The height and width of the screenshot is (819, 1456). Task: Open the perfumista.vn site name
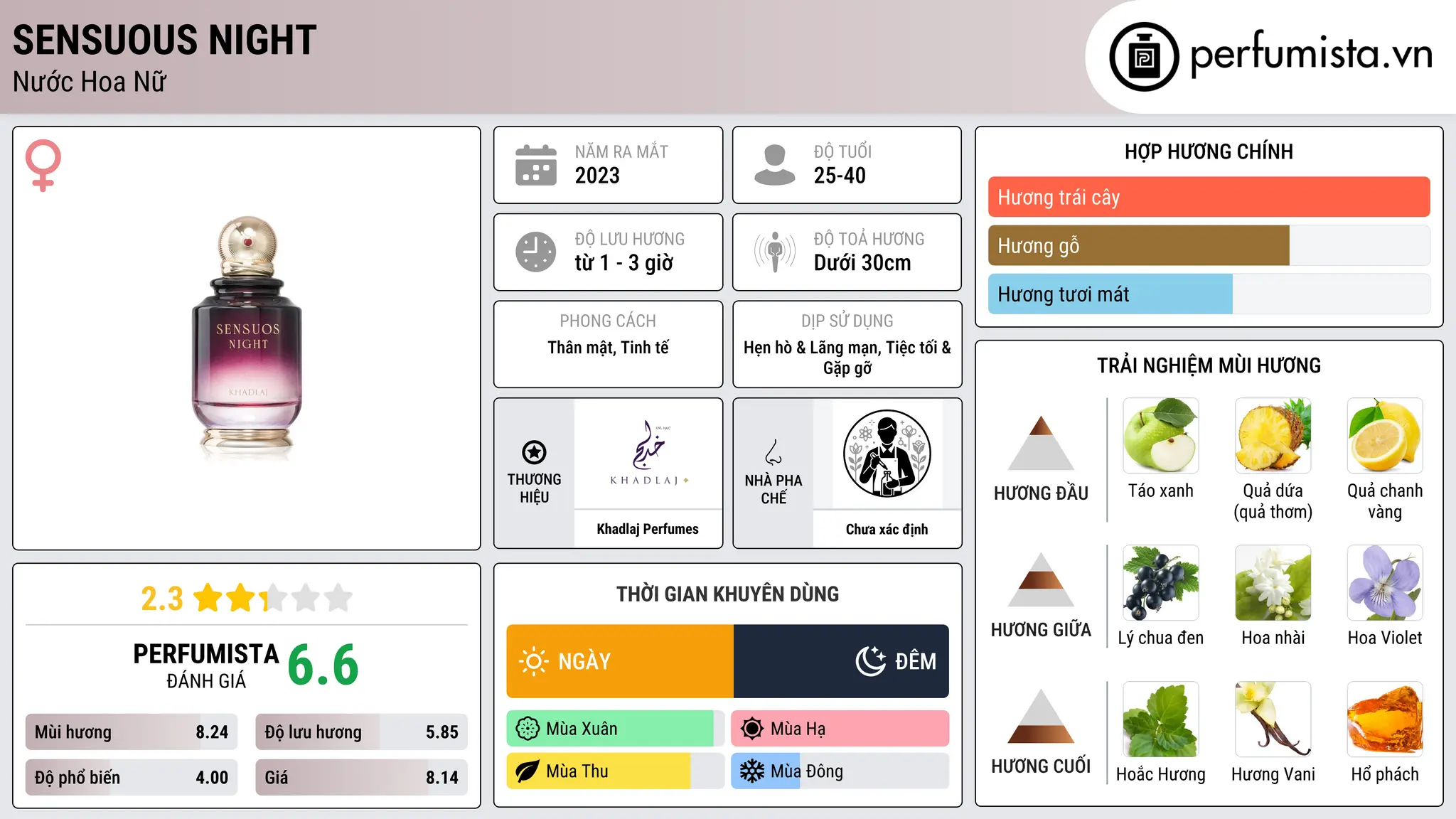[1312, 55]
